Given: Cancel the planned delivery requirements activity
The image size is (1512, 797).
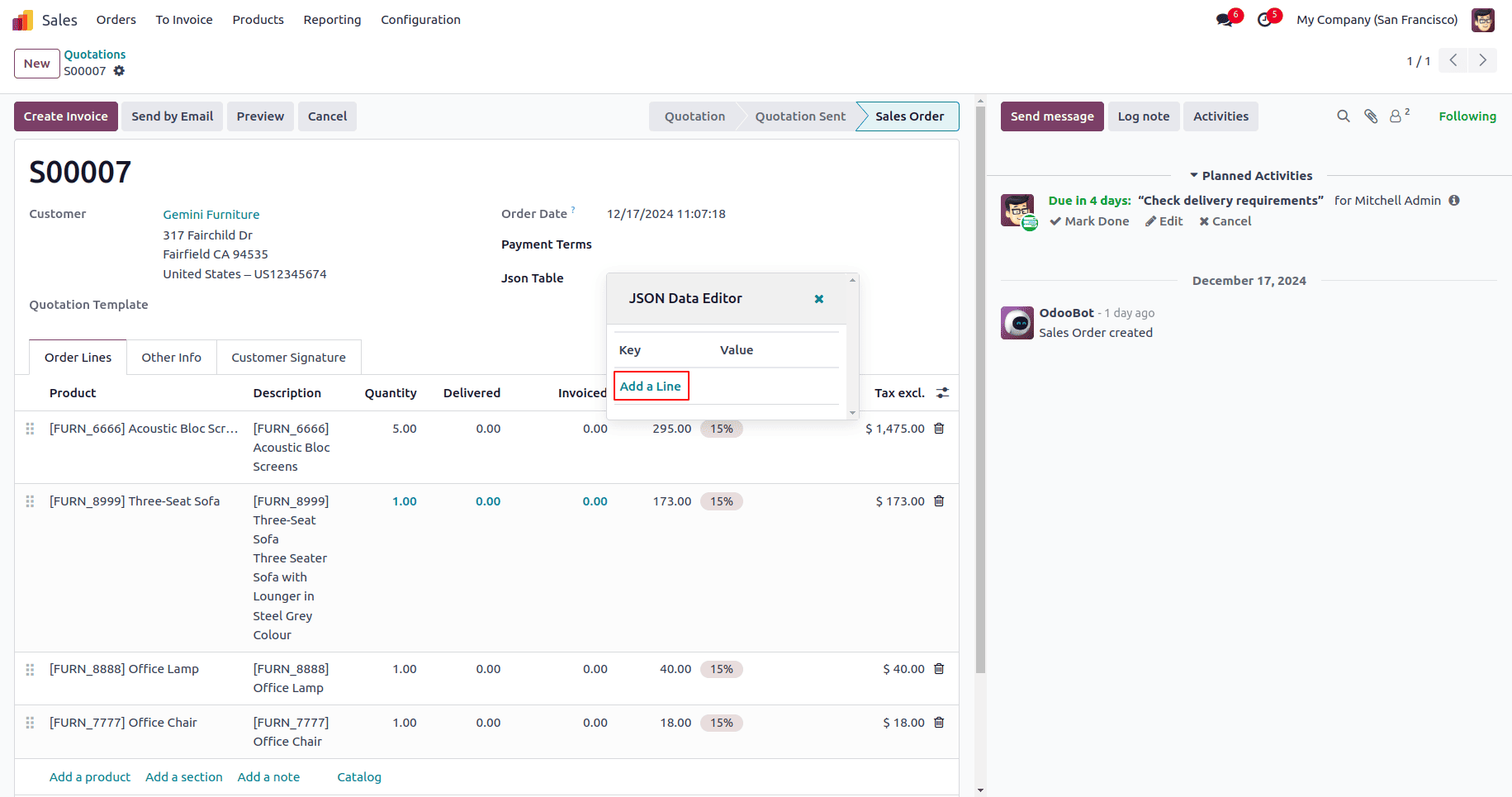Looking at the screenshot, I should pyautogui.click(x=1225, y=221).
